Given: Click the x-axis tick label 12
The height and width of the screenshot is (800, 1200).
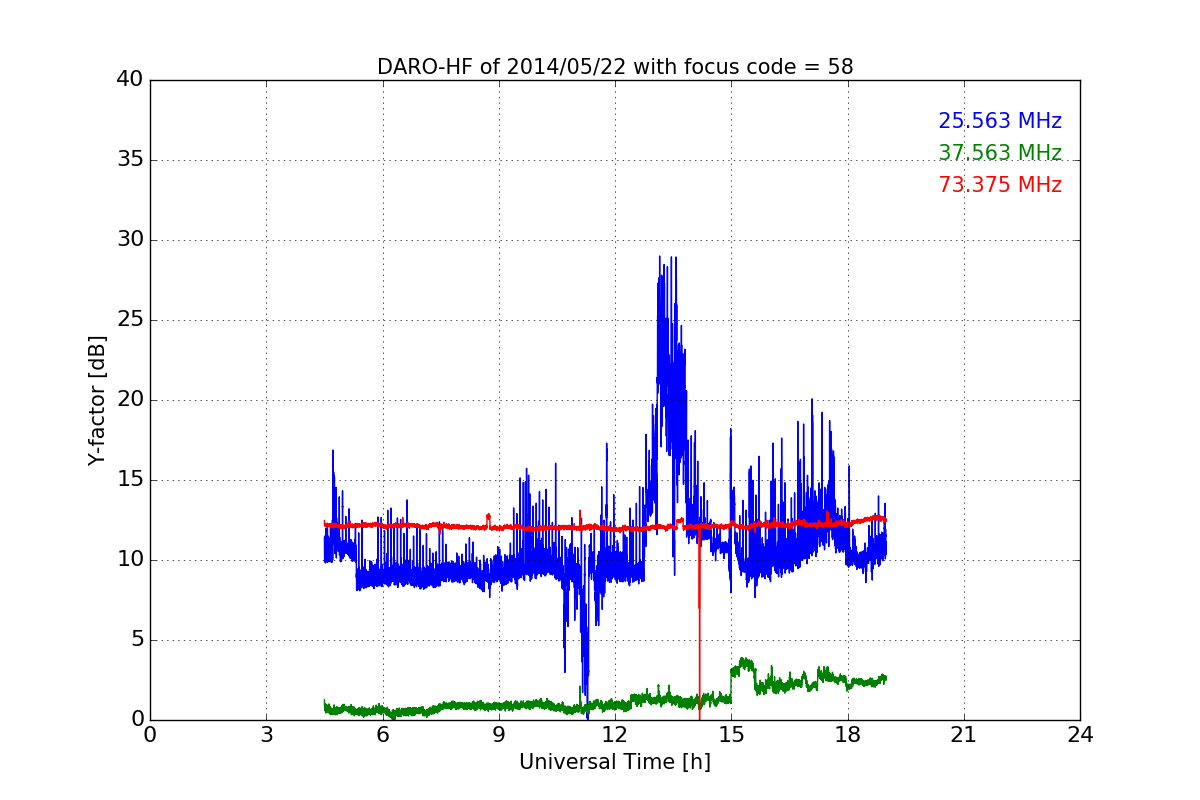Looking at the screenshot, I should (615, 735).
